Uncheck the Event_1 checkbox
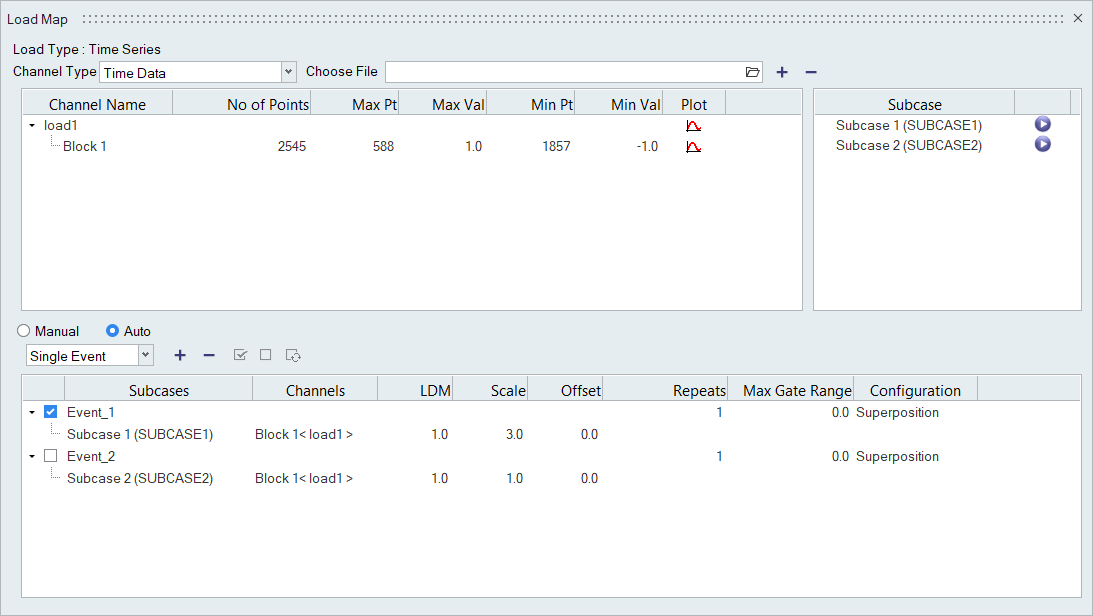Image resolution: width=1093 pixels, height=616 pixels. click(51, 412)
